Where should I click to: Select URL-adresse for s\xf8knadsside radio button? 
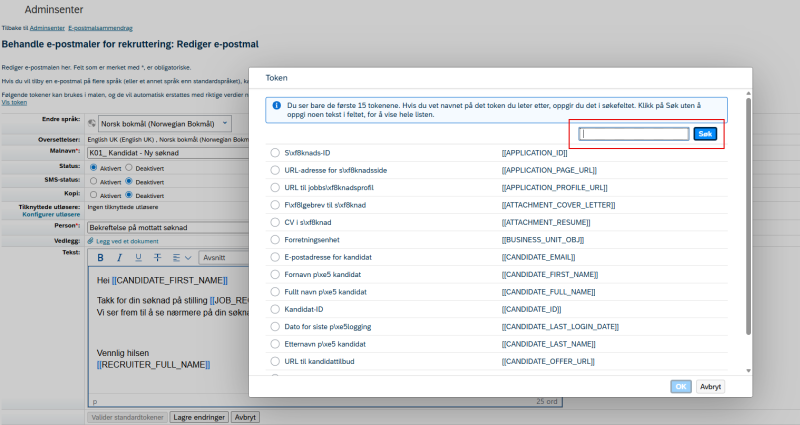[275, 170]
